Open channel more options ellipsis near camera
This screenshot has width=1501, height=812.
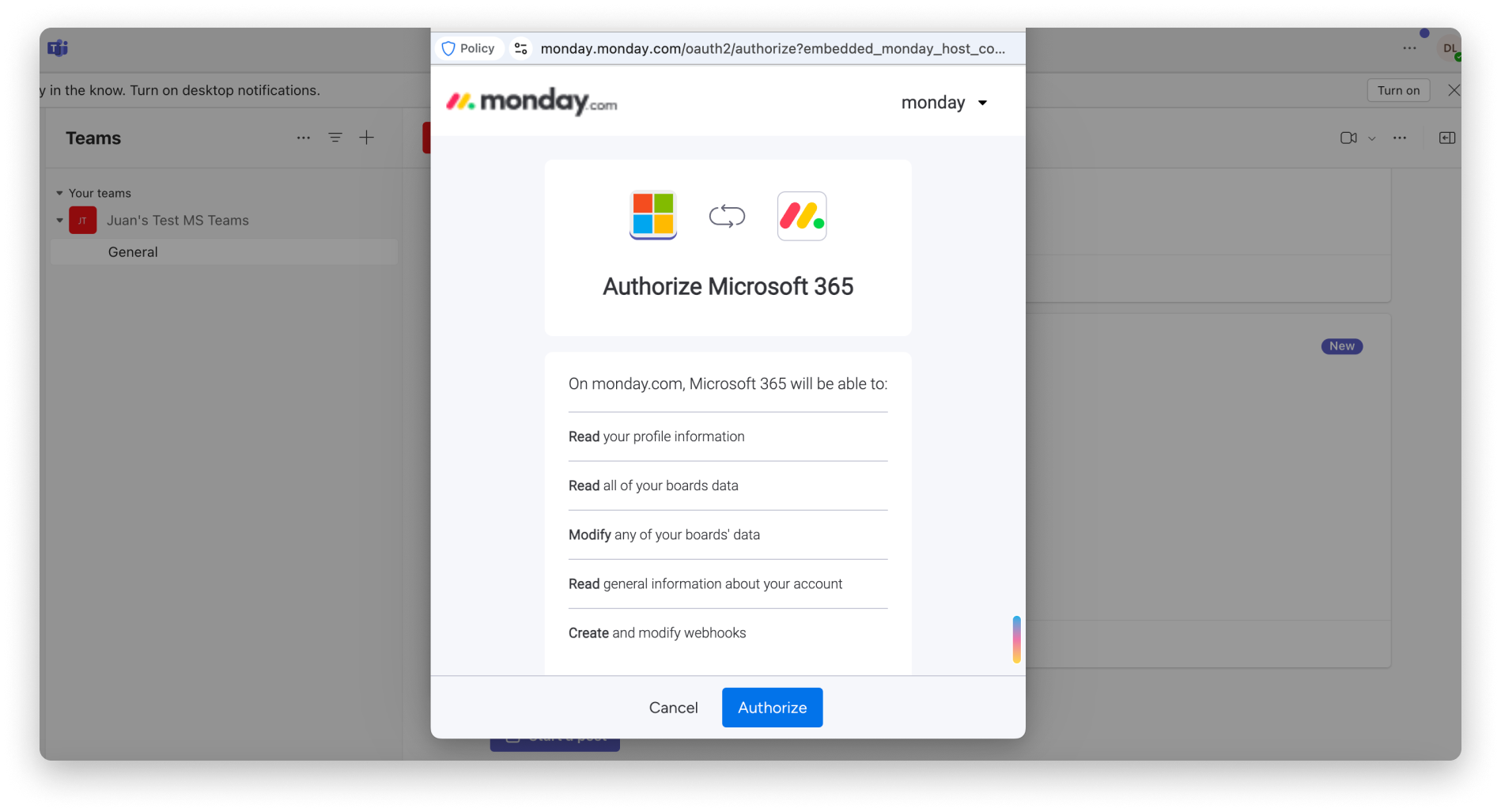(1400, 138)
